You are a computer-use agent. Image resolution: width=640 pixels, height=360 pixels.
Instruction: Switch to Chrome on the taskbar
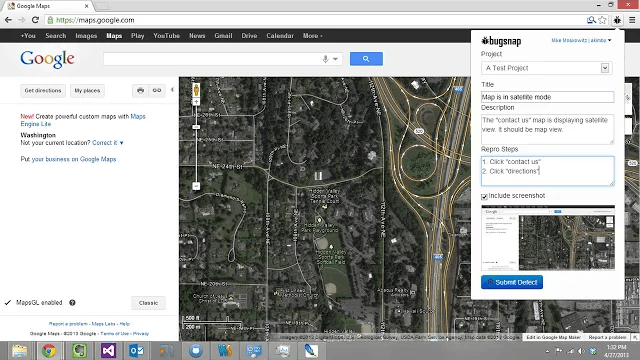tap(49, 351)
